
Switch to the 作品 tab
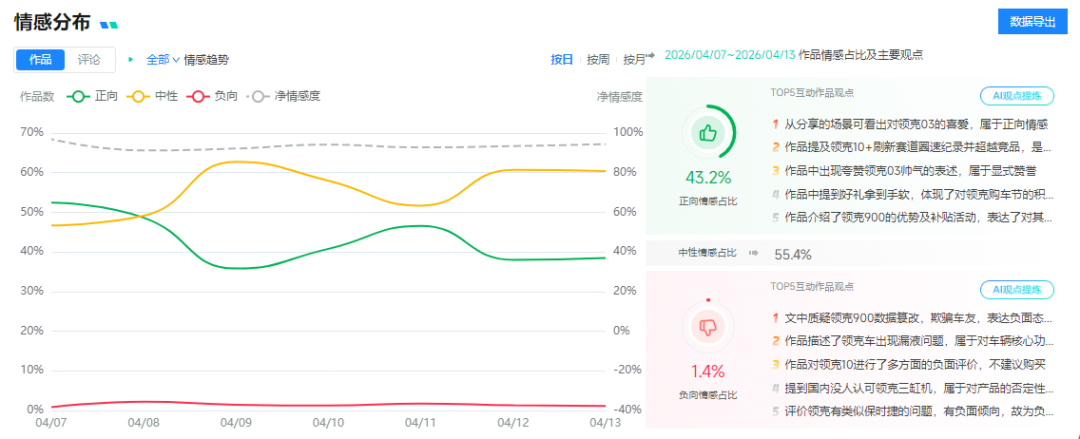tap(41, 59)
